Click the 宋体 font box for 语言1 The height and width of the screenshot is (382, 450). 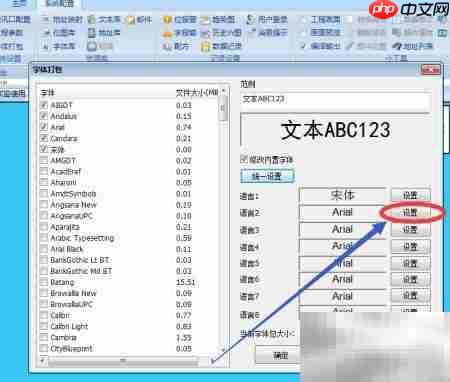click(343, 195)
